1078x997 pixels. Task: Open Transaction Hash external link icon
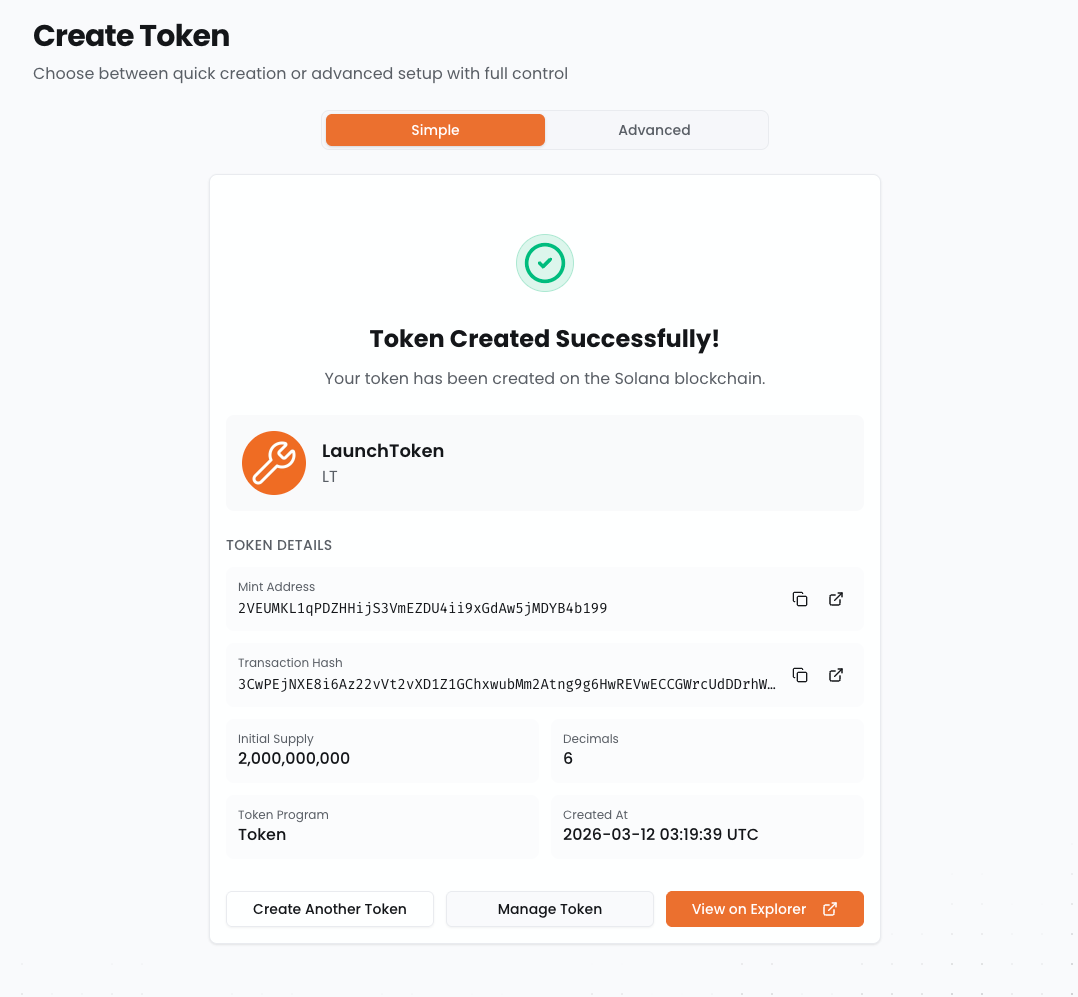[836, 675]
